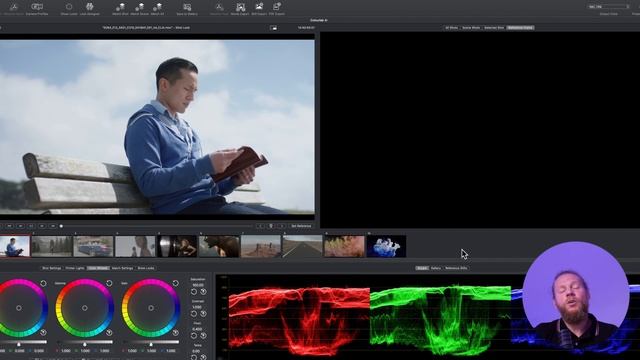Select the blue smoke shot thumbnail
This screenshot has height=360, width=640.
click(387, 246)
